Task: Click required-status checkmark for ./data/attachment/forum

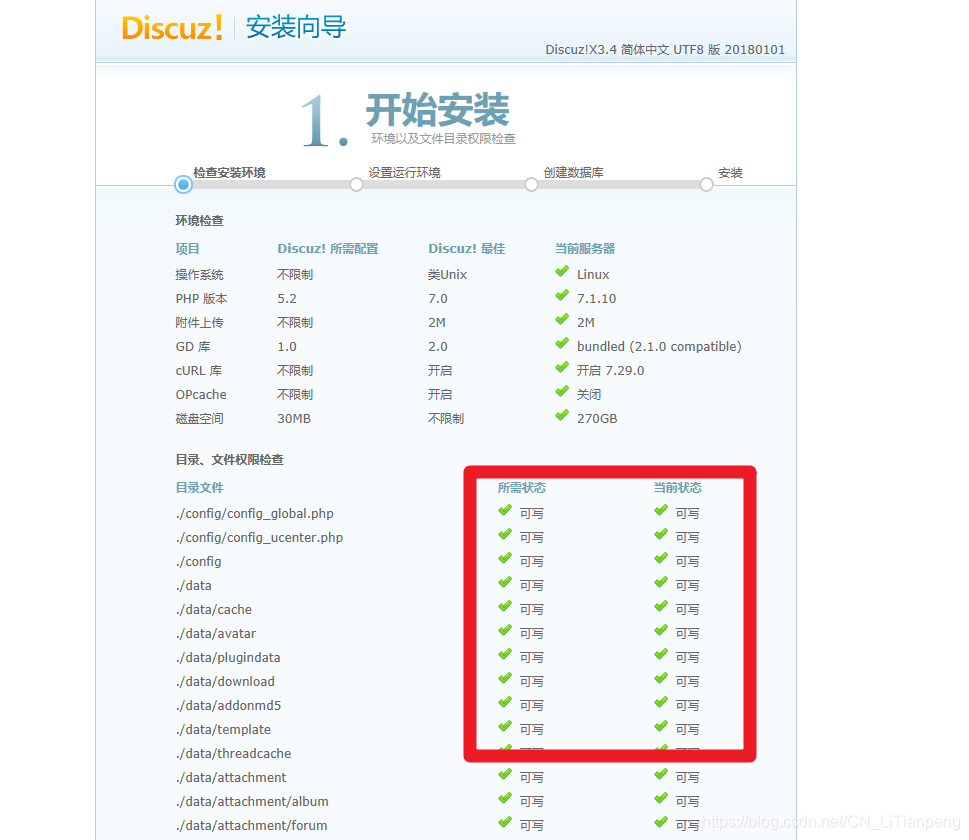Action: click(506, 823)
